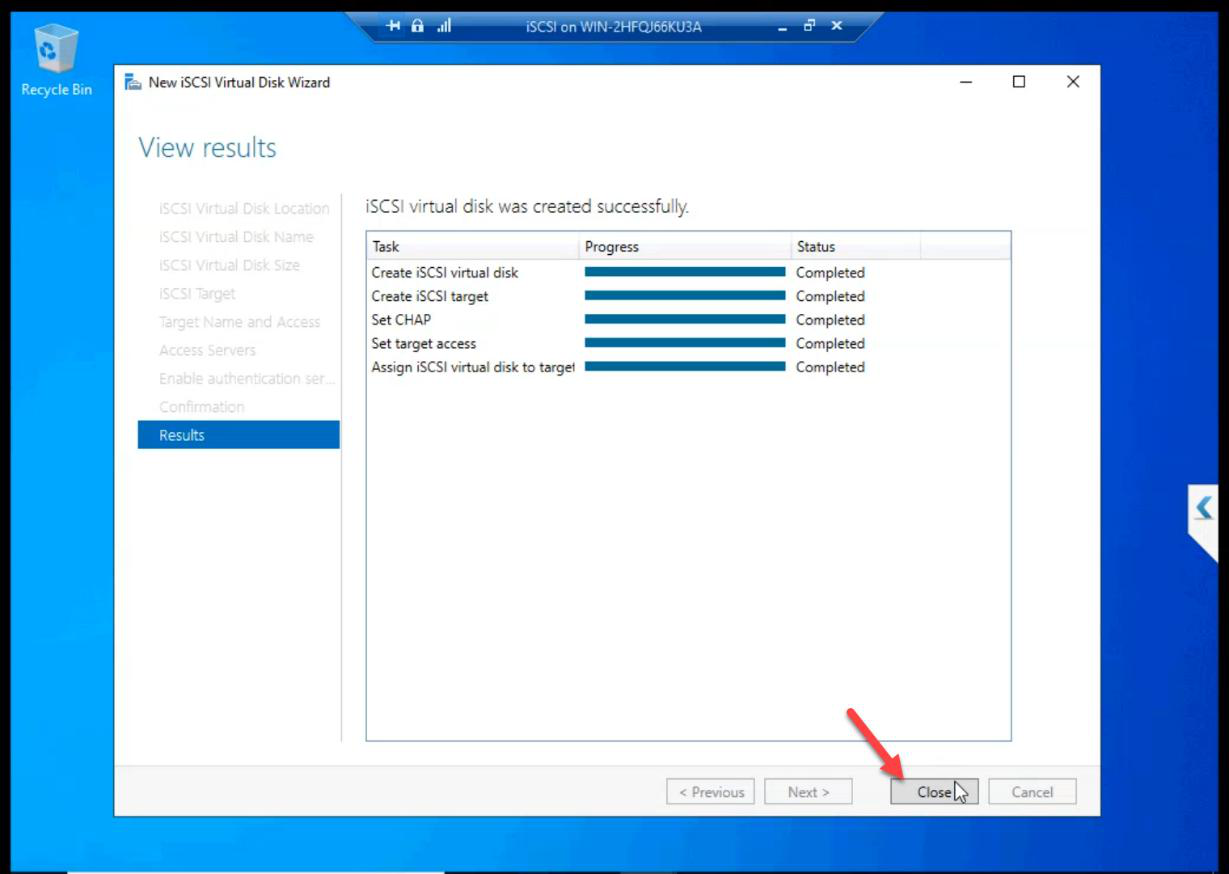Sort by the Status column header
Screen dimensions: 1229x874
pyautogui.click(x=855, y=246)
